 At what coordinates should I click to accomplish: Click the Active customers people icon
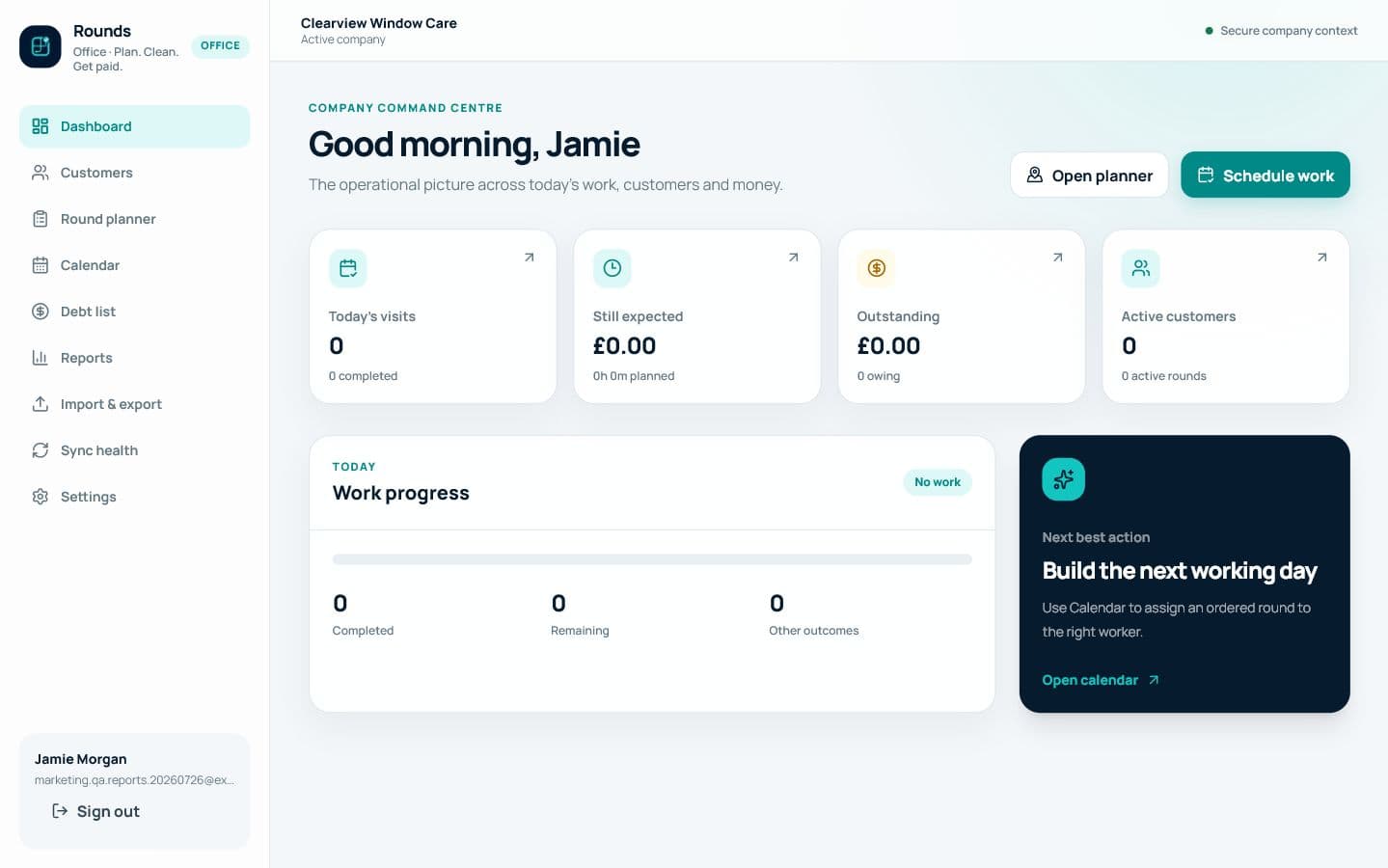[1141, 268]
